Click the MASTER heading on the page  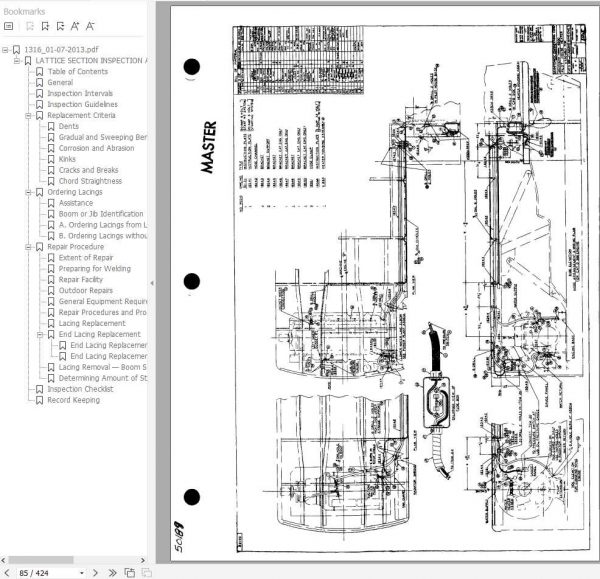click(208, 147)
